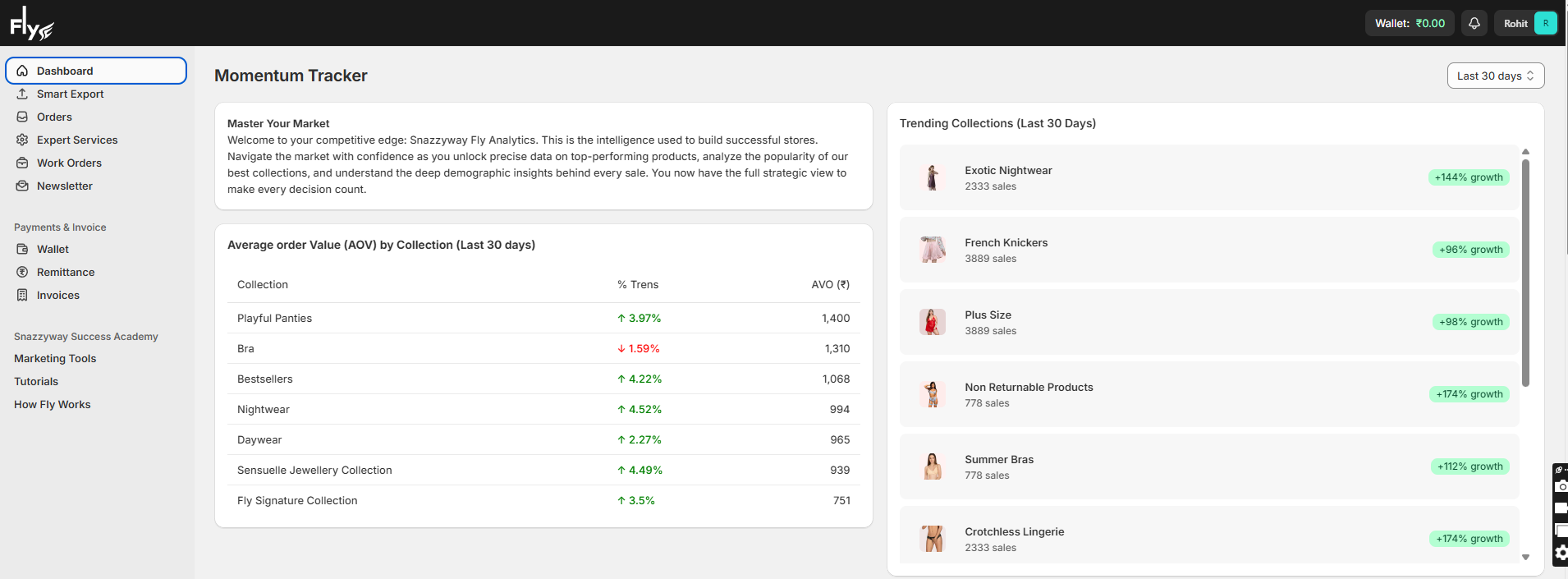Click the trending collections scrollbar thumb
The image size is (1568, 579).
coord(1525,273)
